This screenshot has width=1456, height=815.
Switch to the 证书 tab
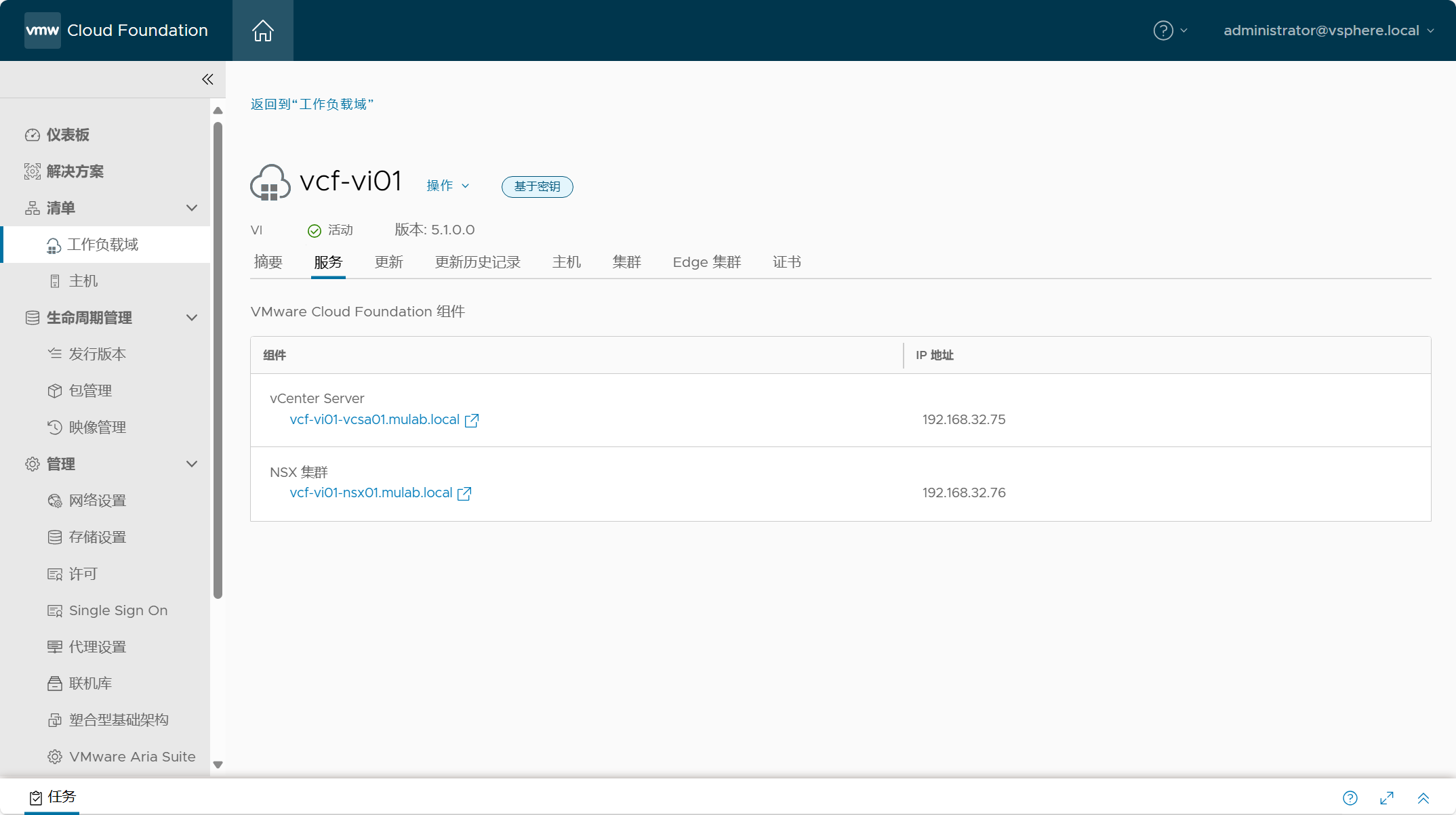point(787,262)
